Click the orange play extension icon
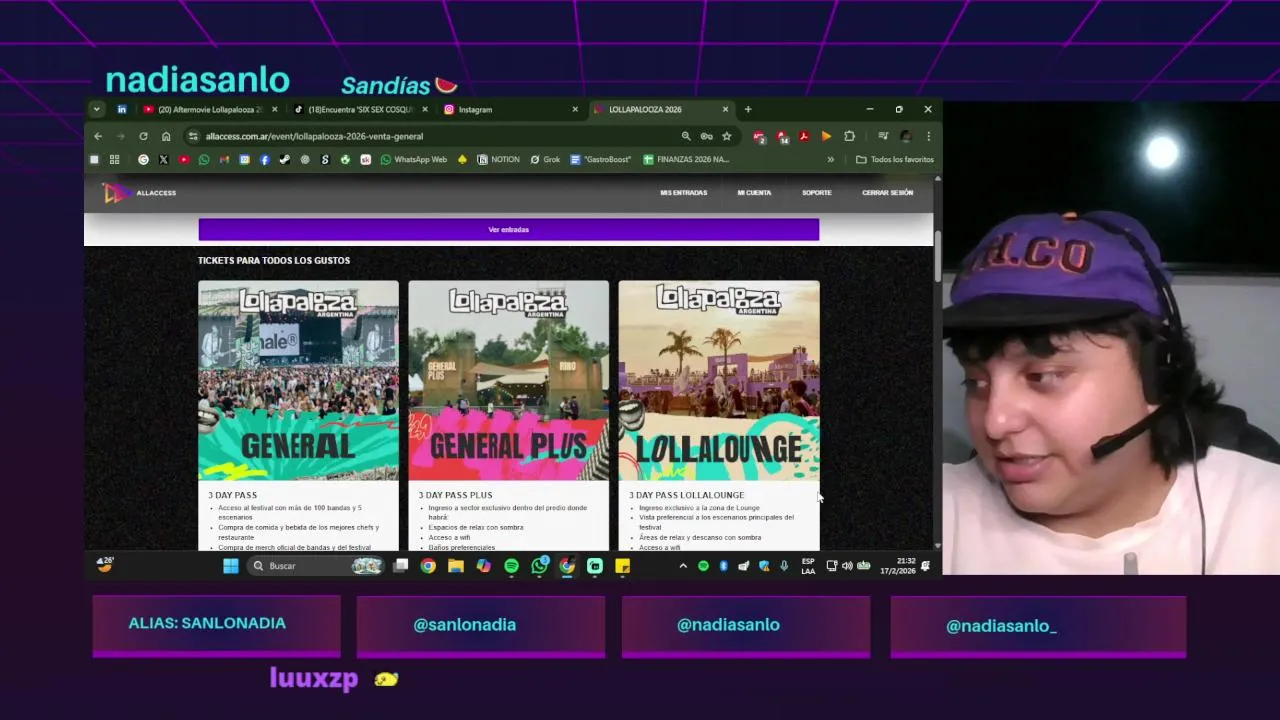 pyautogui.click(x=826, y=136)
